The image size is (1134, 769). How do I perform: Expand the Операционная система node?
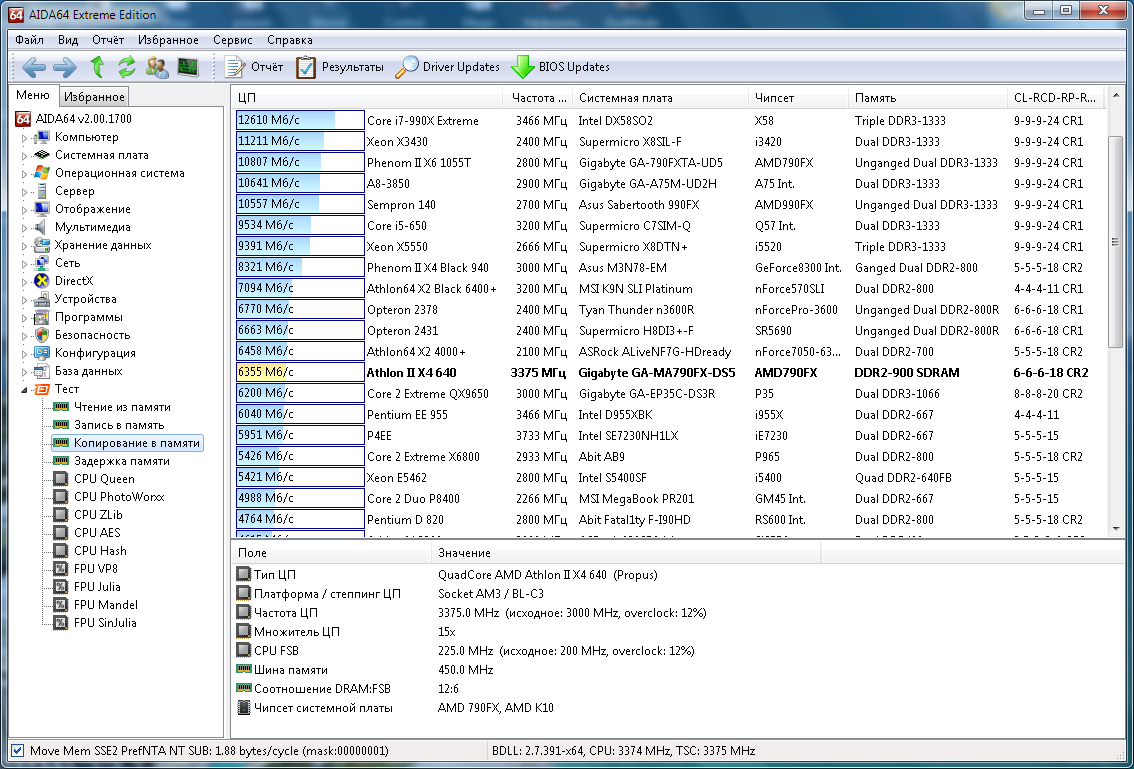point(25,174)
